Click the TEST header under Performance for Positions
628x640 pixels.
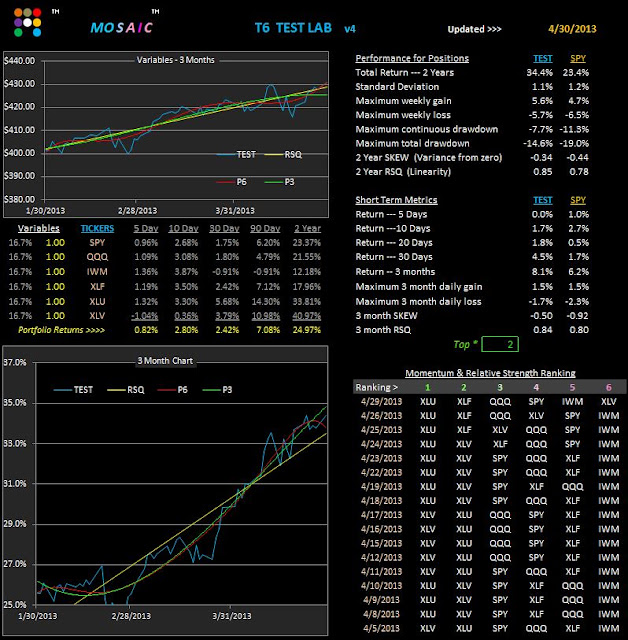543,58
